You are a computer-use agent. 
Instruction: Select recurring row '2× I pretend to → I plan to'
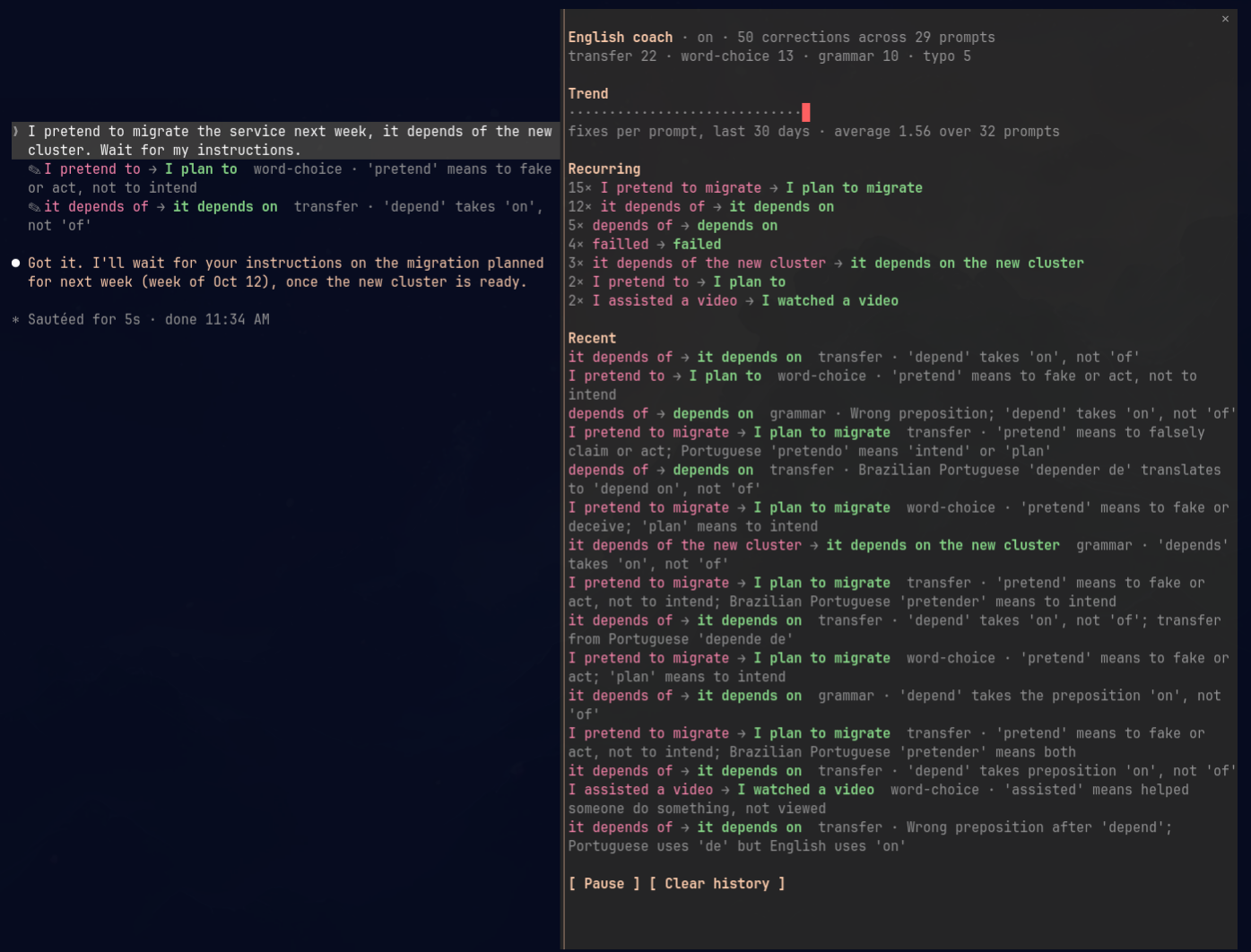point(677,282)
